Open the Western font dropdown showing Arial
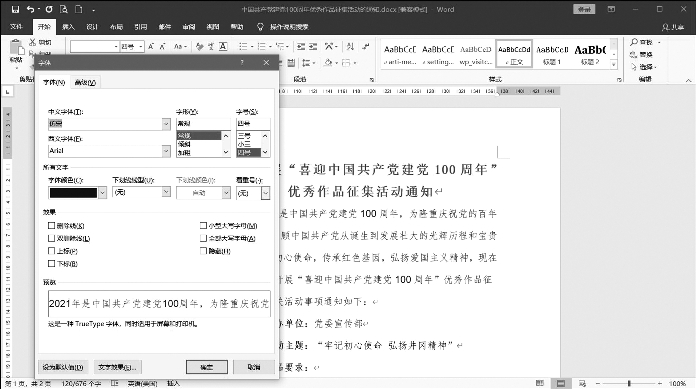Screen dimensions: 696x389 click(x=166, y=151)
